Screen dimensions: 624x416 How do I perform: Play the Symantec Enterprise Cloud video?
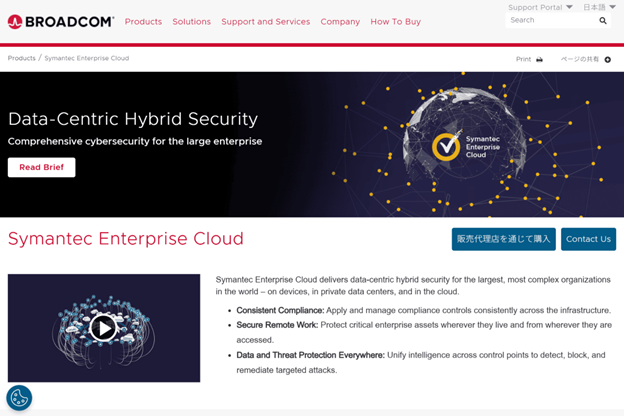[x=103, y=328]
